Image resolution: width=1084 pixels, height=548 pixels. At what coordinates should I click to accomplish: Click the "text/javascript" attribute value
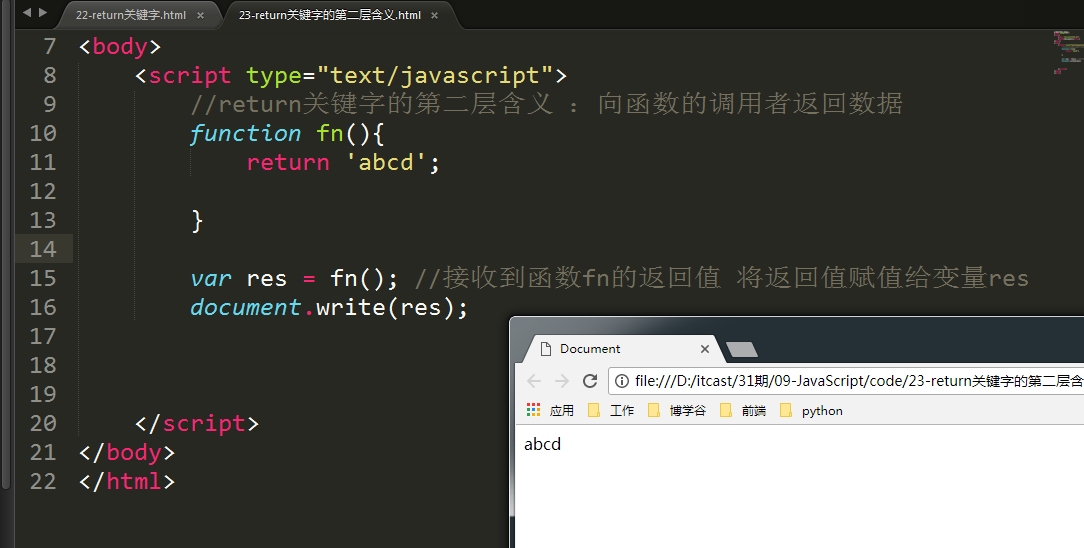[x=436, y=75]
